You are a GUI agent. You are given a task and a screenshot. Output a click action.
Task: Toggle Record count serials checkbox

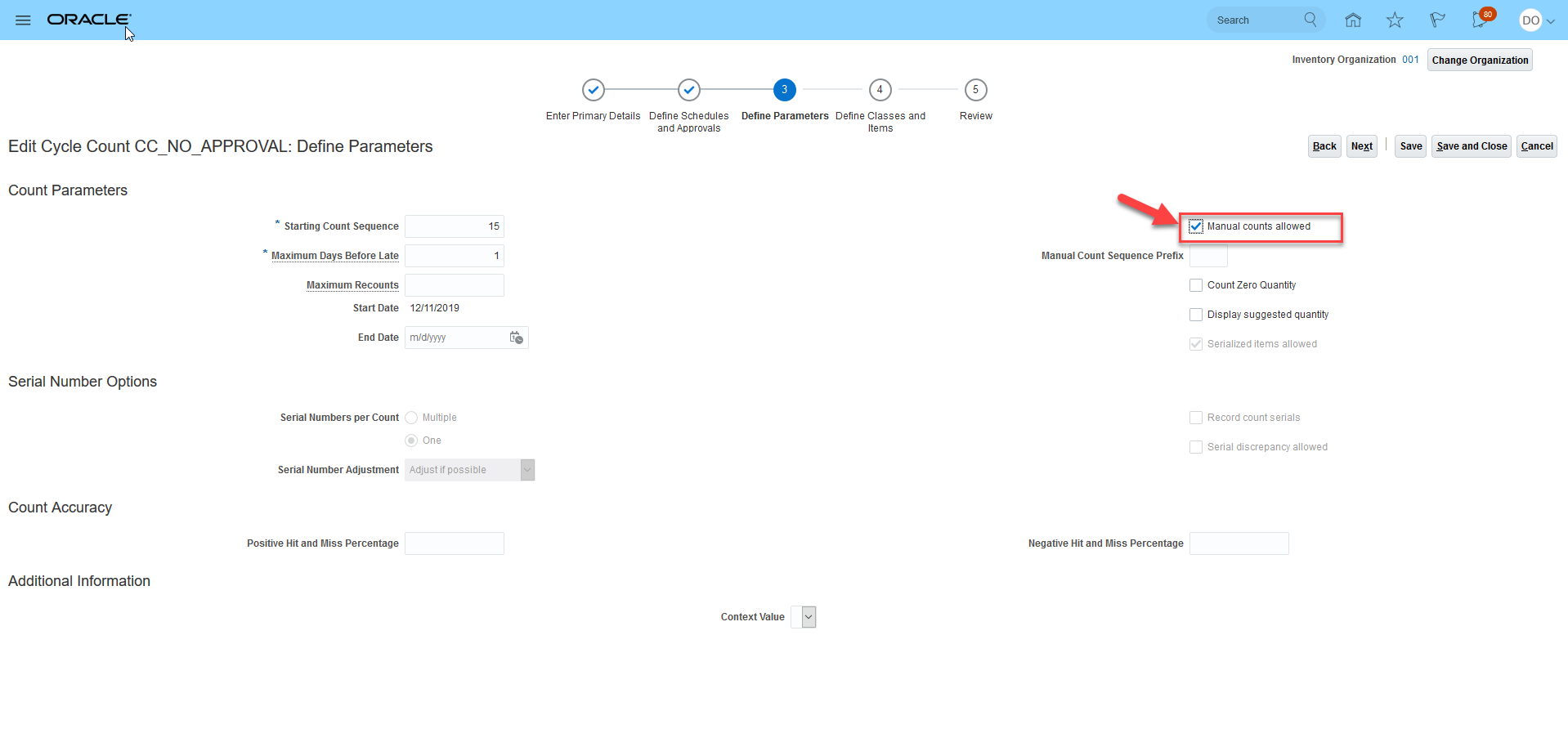1196,418
